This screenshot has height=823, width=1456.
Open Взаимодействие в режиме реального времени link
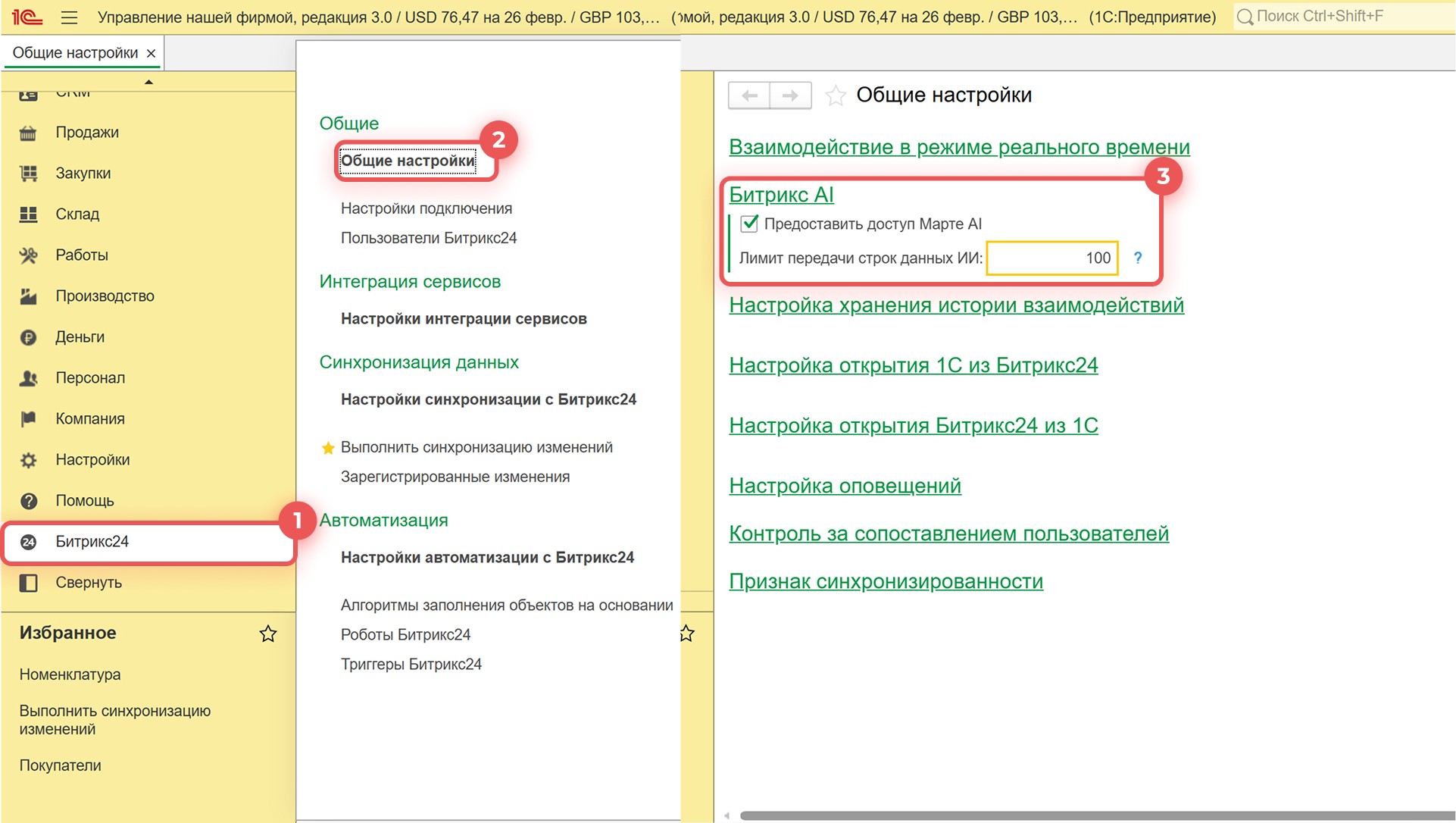click(958, 147)
